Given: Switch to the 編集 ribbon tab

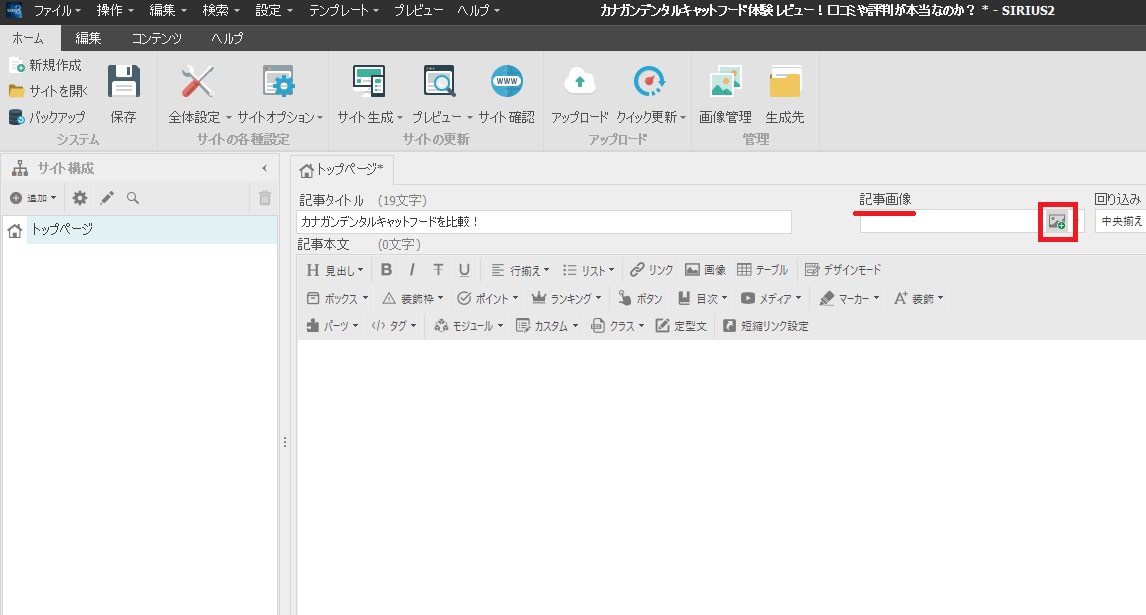Looking at the screenshot, I should click(x=88, y=38).
